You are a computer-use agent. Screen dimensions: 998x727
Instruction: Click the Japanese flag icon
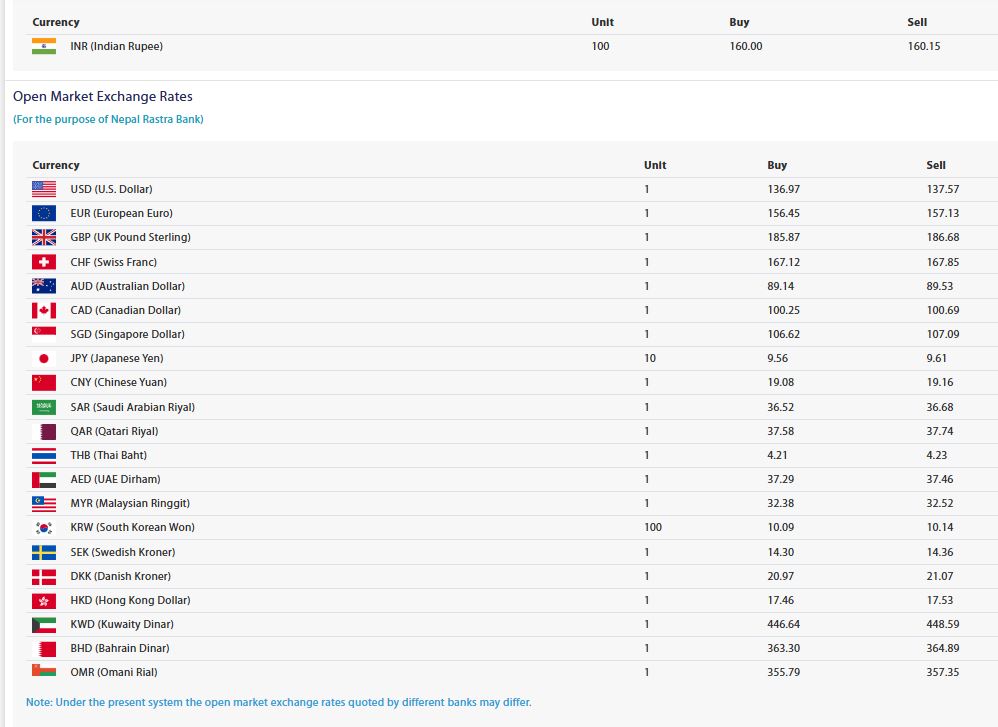[44, 358]
